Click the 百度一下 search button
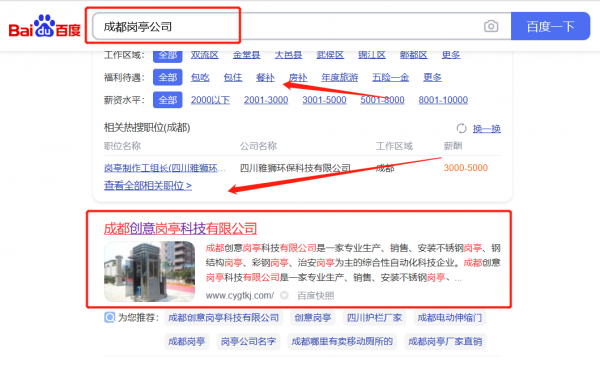 pyautogui.click(x=550, y=26)
